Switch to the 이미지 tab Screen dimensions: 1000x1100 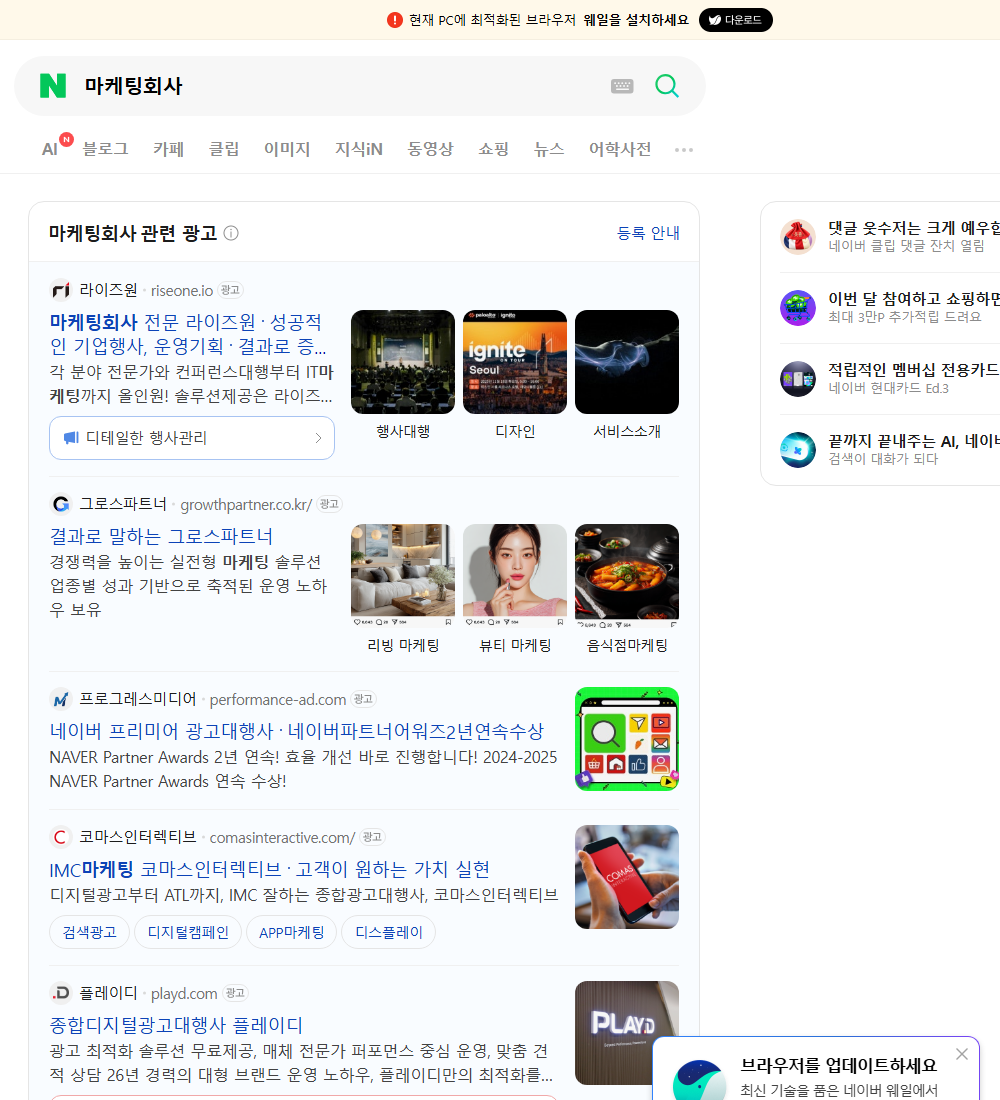point(287,149)
